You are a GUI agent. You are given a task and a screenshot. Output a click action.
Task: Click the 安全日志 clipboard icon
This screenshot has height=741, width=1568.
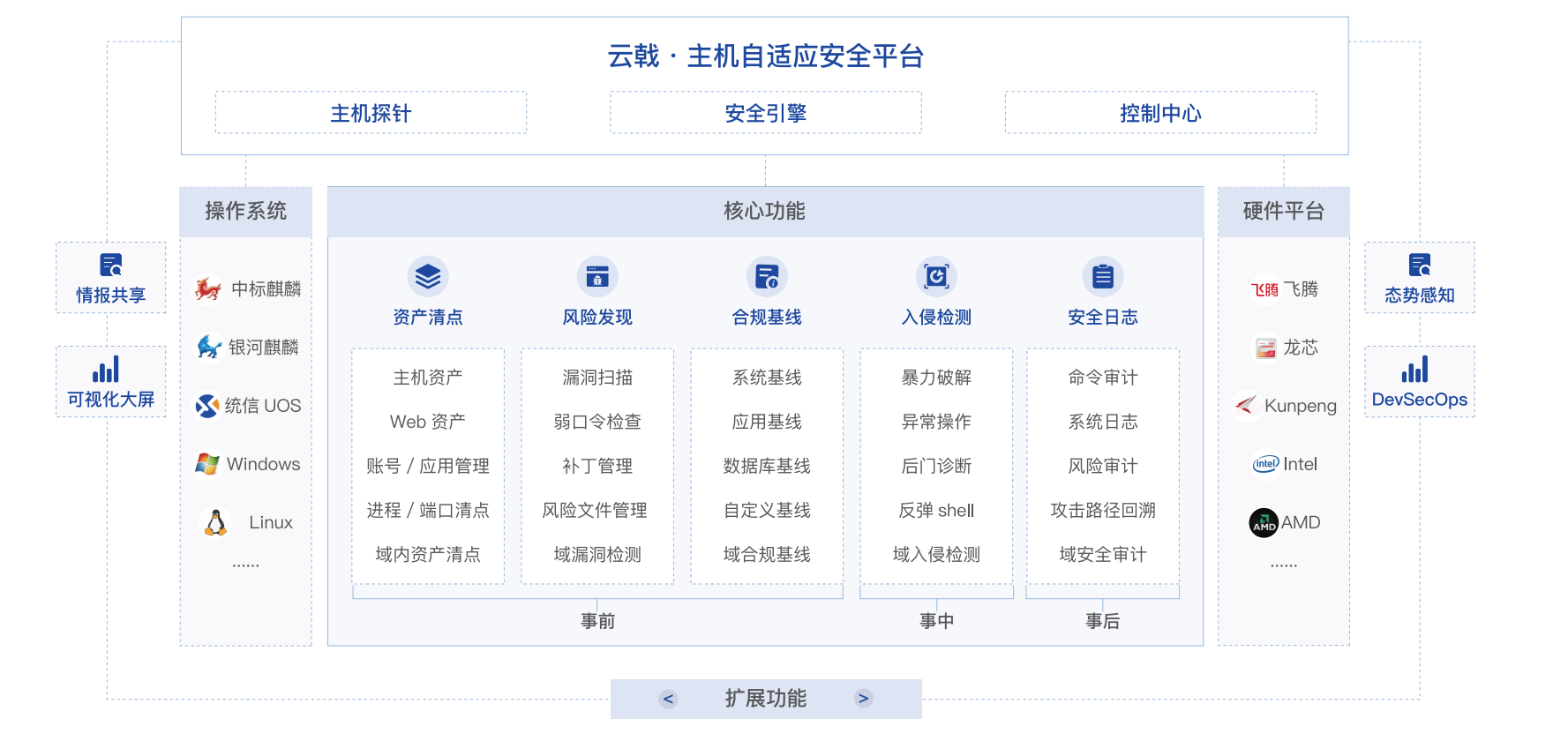tap(1103, 277)
